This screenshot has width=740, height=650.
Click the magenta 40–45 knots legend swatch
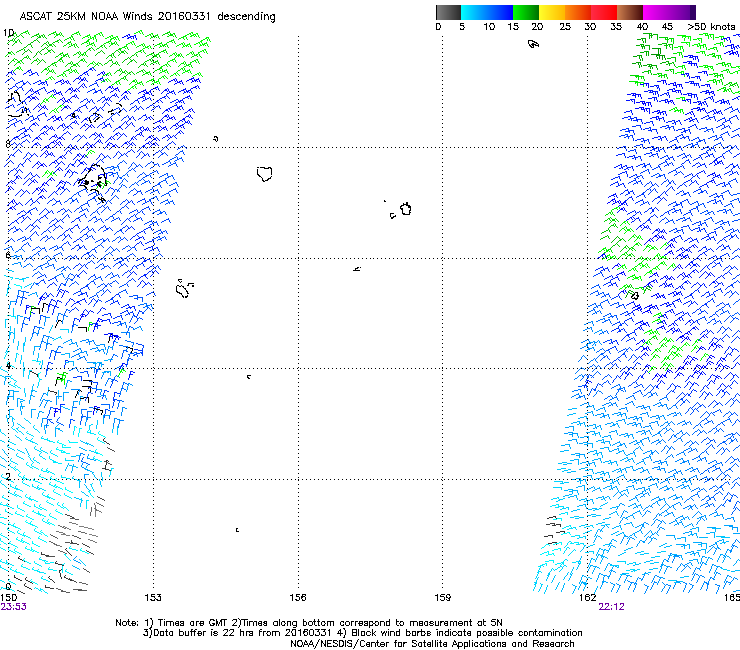pos(656,12)
